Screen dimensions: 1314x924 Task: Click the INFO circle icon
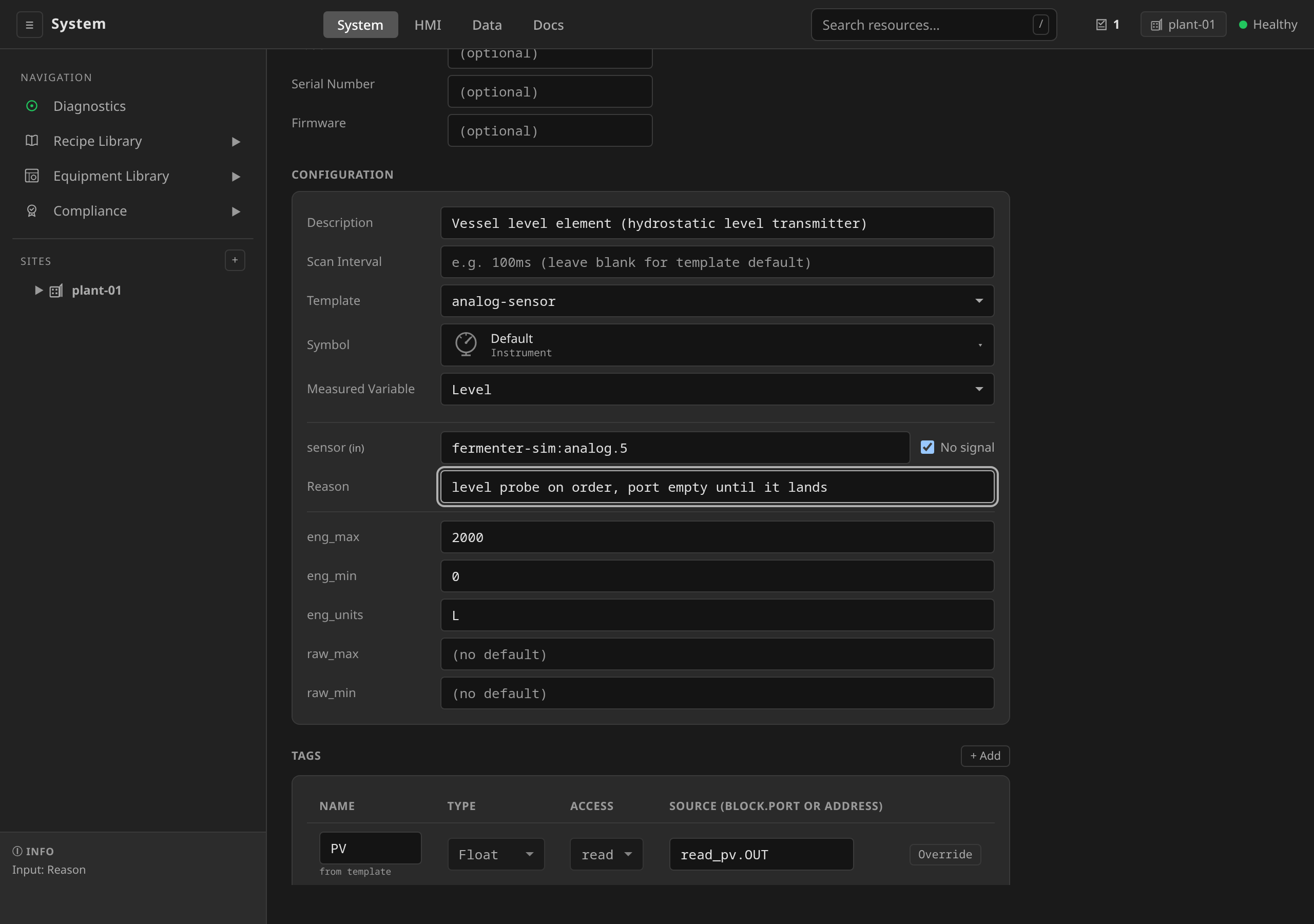tap(17, 851)
